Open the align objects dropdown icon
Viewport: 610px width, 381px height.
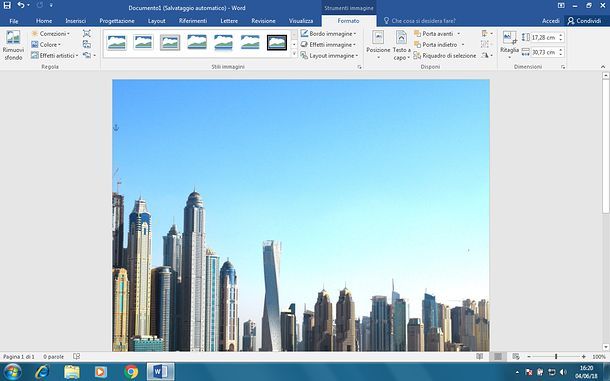[x=487, y=34]
